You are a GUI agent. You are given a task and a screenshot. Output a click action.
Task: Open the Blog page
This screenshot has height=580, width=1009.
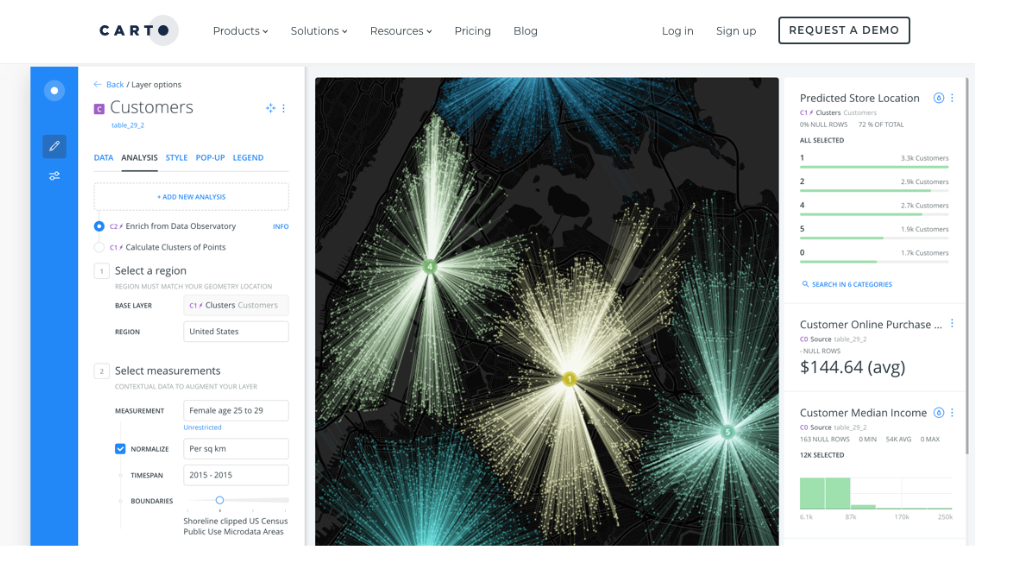coord(525,31)
